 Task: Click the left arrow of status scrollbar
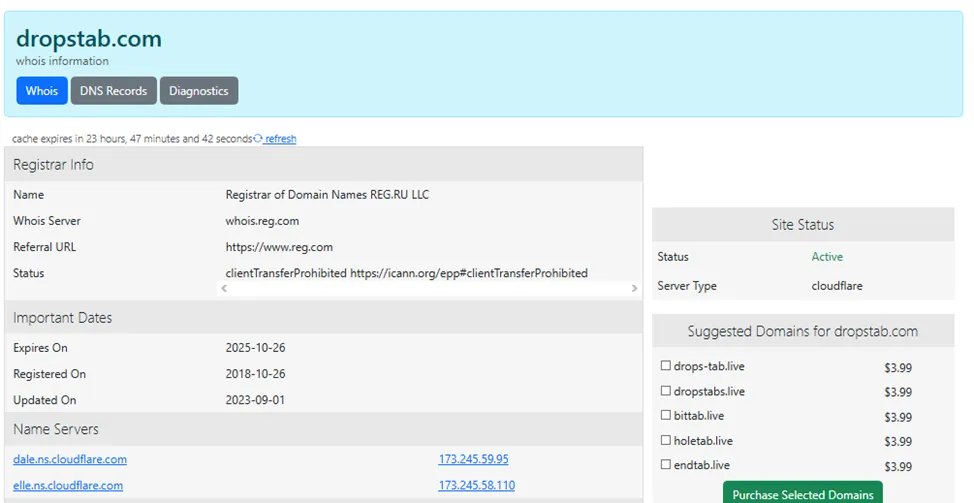(x=224, y=288)
